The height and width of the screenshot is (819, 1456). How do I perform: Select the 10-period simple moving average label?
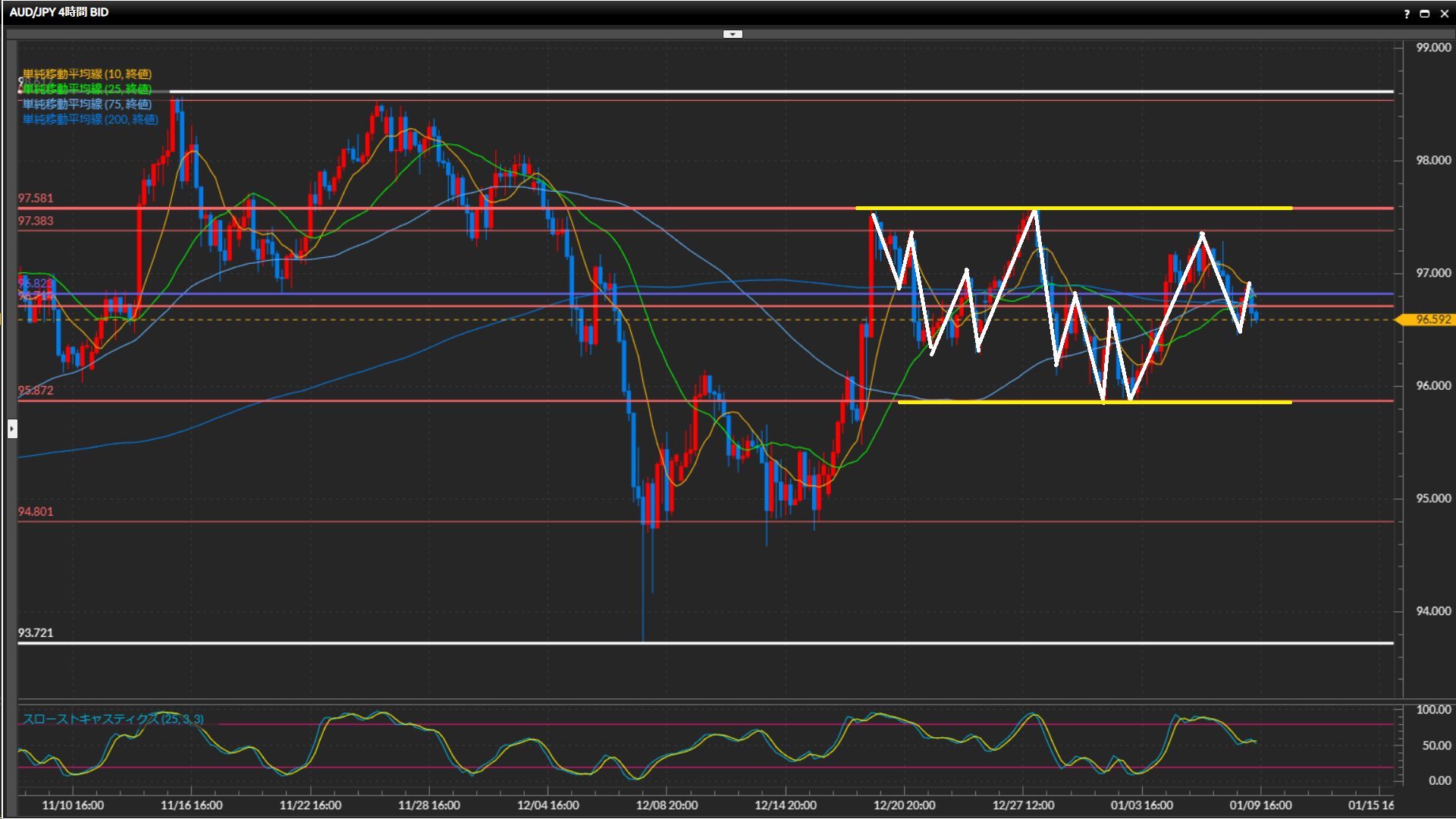point(86,74)
